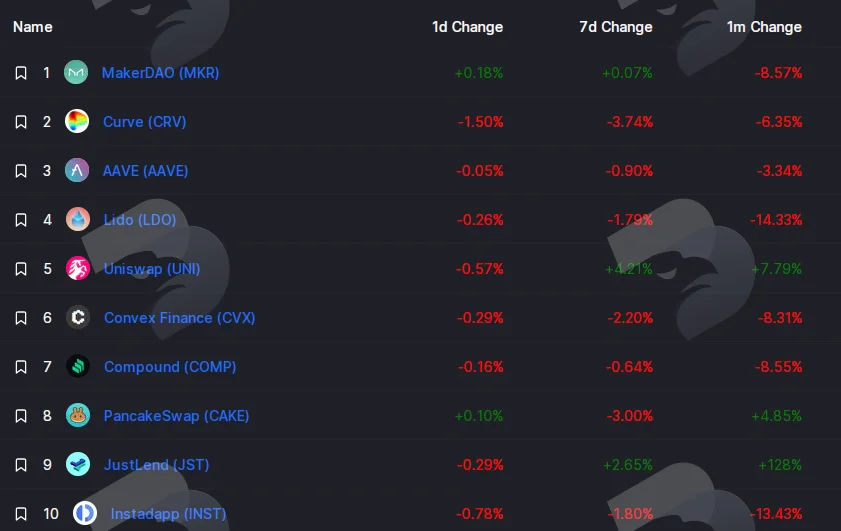Open the PancakeSwap (CAKE) link
The image size is (841, 531).
click(x=176, y=416)
